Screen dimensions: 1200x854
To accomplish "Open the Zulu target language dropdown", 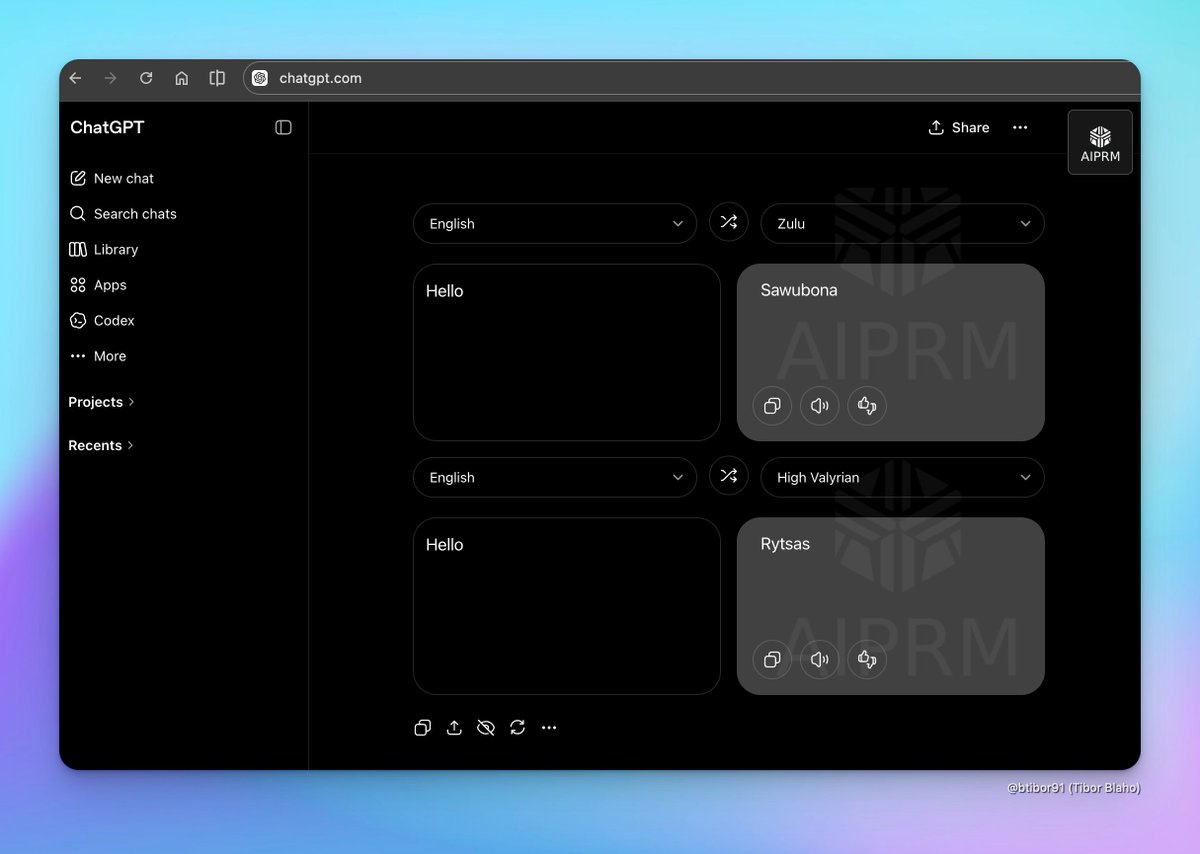I will pyautogui.click(x=903, y=224).
